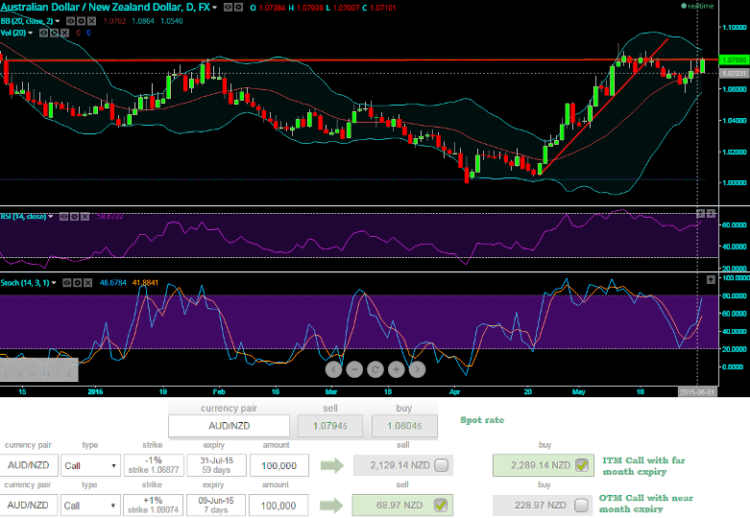The height and width of the screenshot is (518, 750).
Task: Remove the Vol (20) indicator
Action: [x=66, y=32]
